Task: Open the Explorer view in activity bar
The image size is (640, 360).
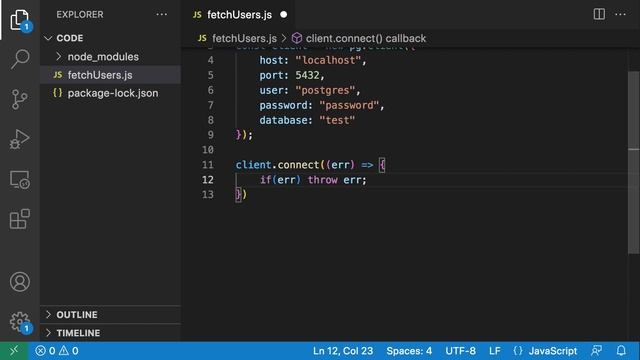Action: click(20, 20)
